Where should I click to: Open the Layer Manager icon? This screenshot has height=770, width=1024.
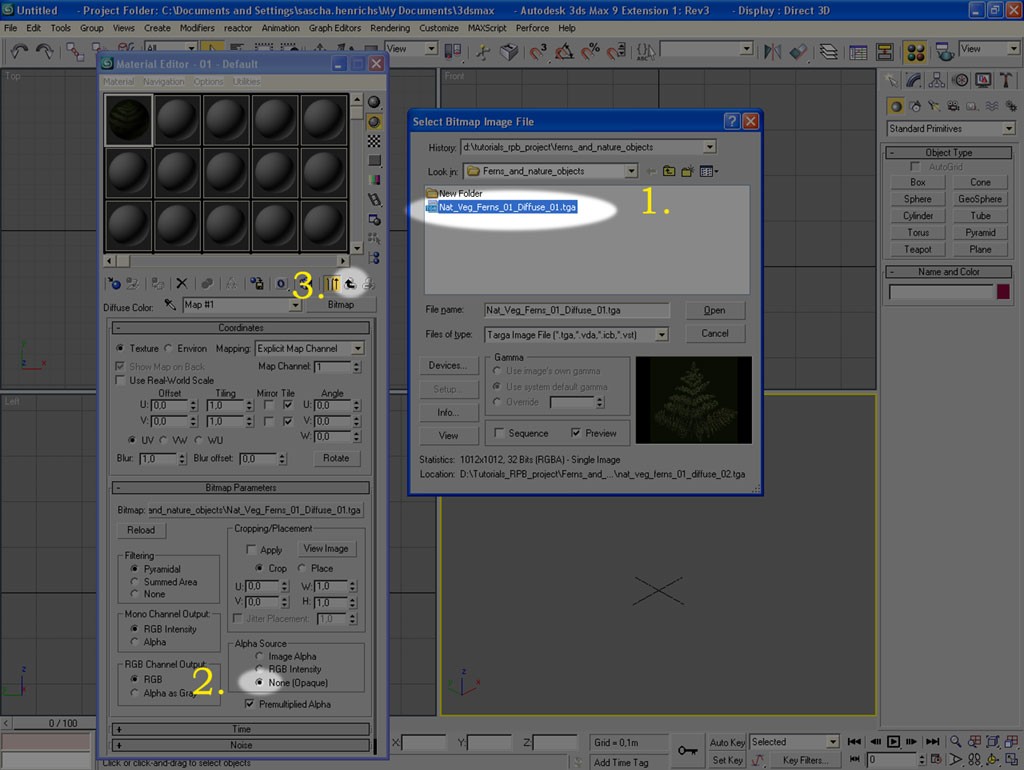[828, 52]
